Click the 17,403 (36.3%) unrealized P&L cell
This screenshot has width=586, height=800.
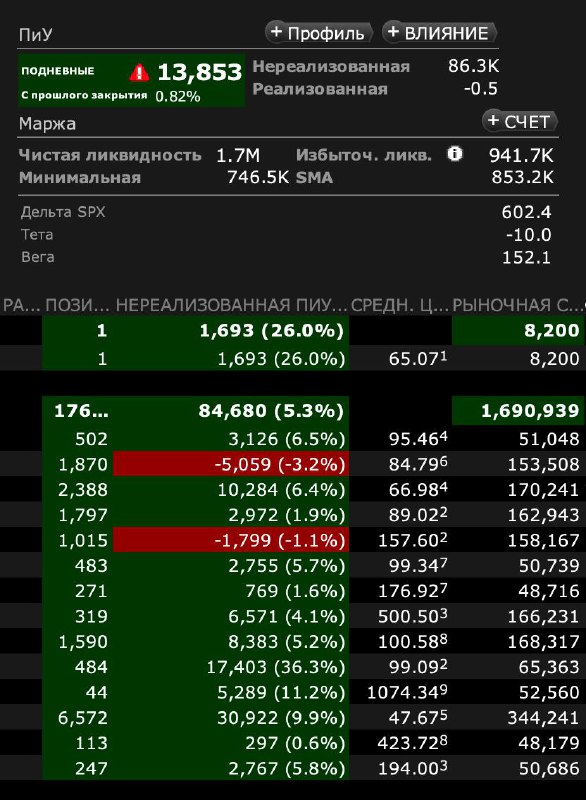pyautogui.click(x=231, y=667)
